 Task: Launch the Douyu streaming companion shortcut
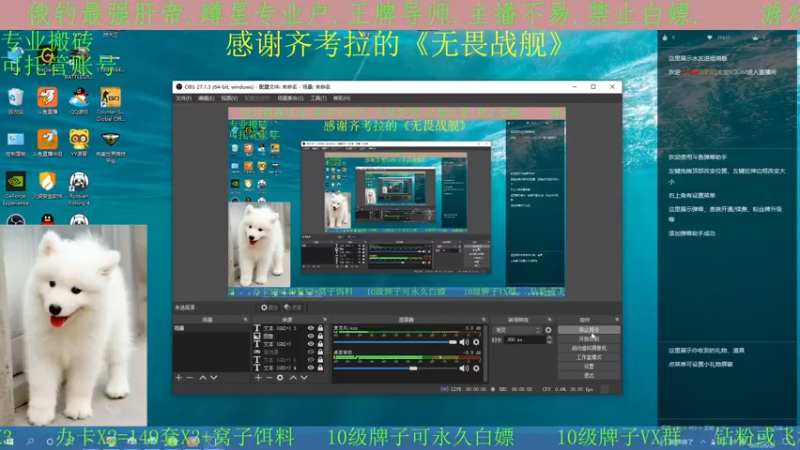click(x=47, y=143)
